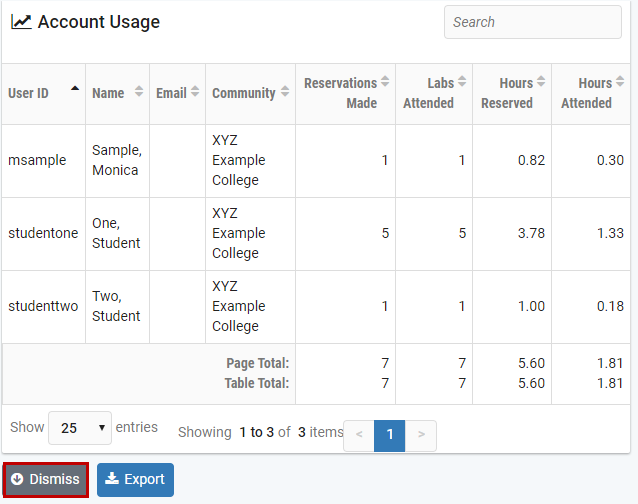The width and height of the screenshot is (638, 504).
Task: Click the studentone user ID cell
Action: (43, 234)
